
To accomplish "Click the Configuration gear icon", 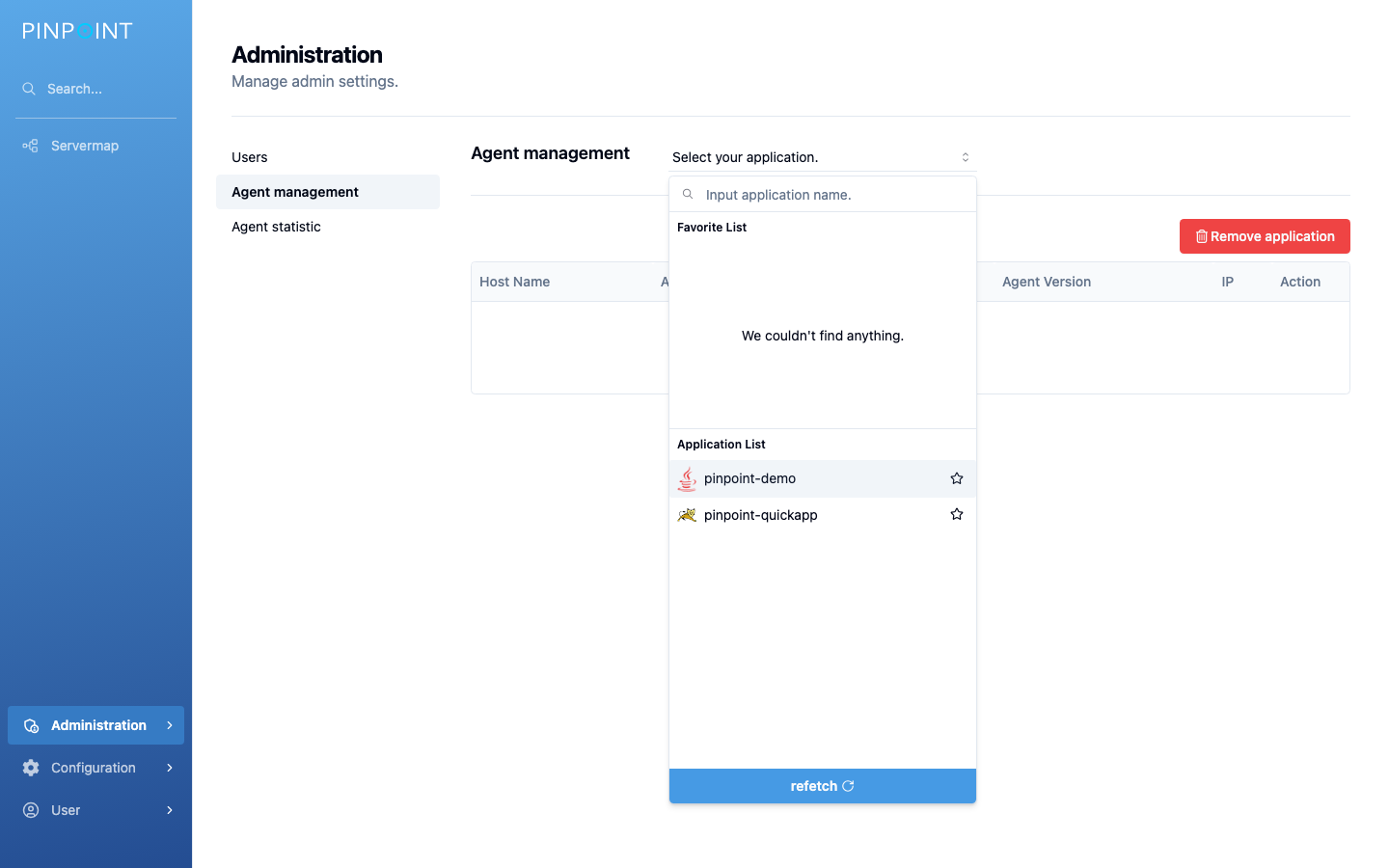I will click(x=31, y=768).
